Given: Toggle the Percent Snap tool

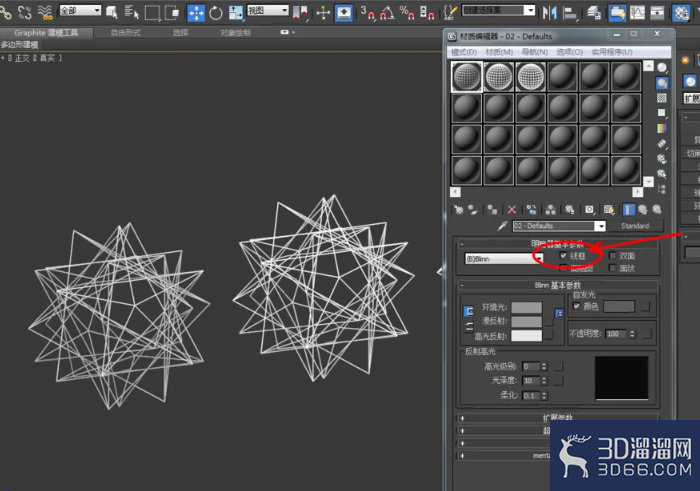Looking at the screenshot, I should (407, 12).
